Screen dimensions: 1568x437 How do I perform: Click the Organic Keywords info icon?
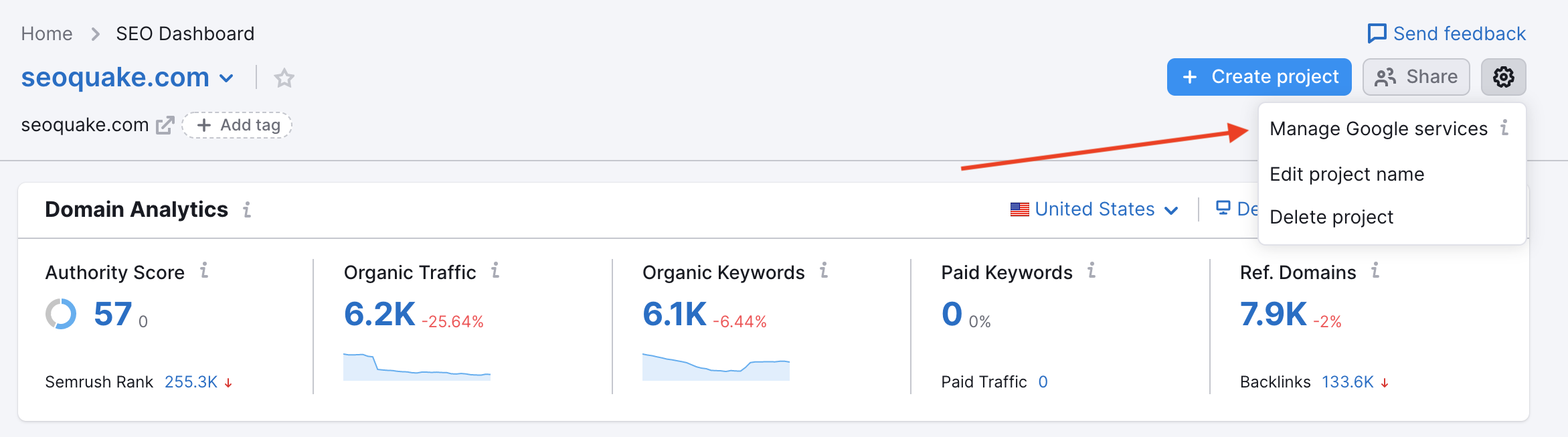(x=824, y=270)
